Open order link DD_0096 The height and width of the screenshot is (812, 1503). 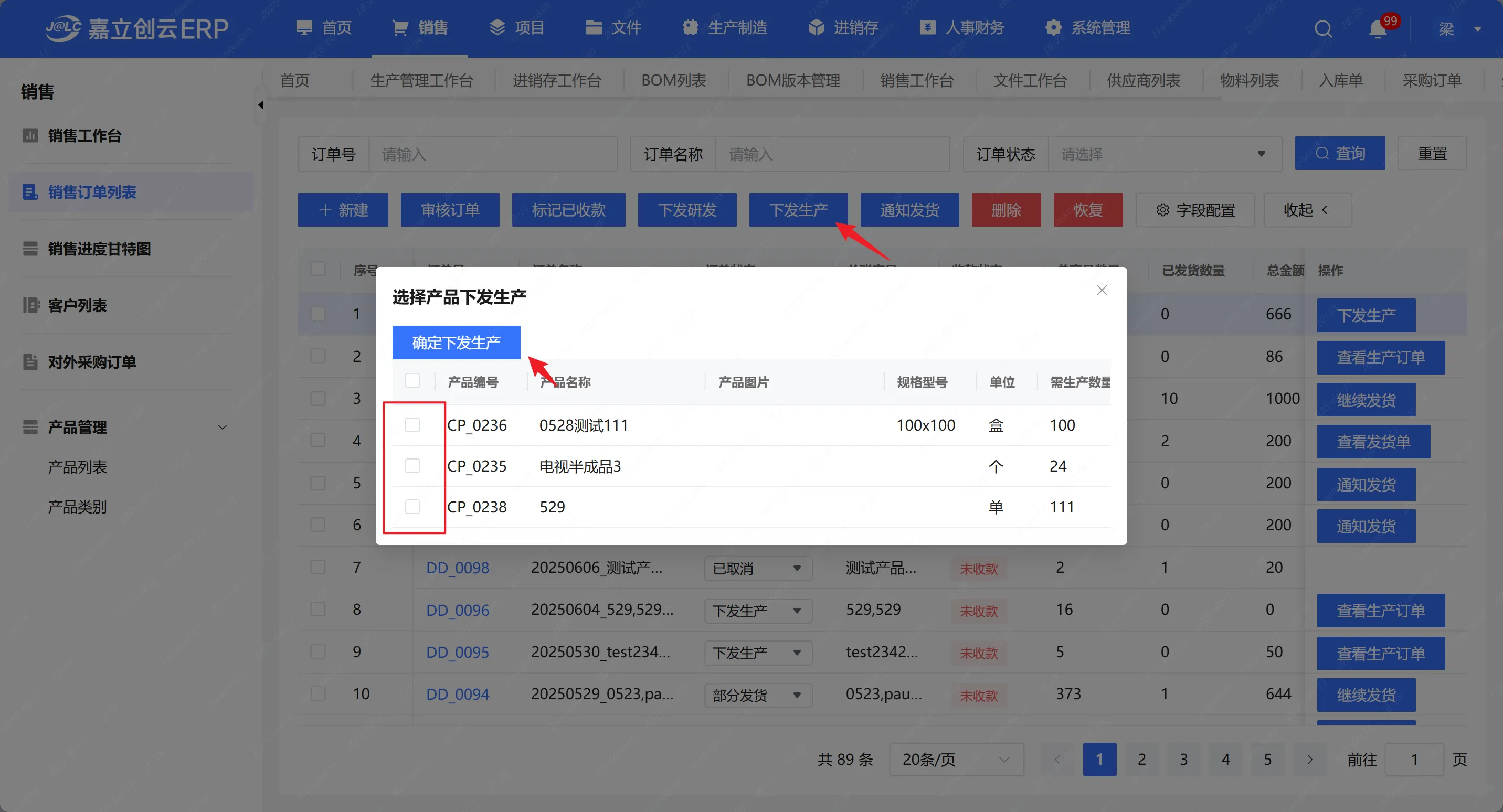pyautogui.click(x=458, y=610)
